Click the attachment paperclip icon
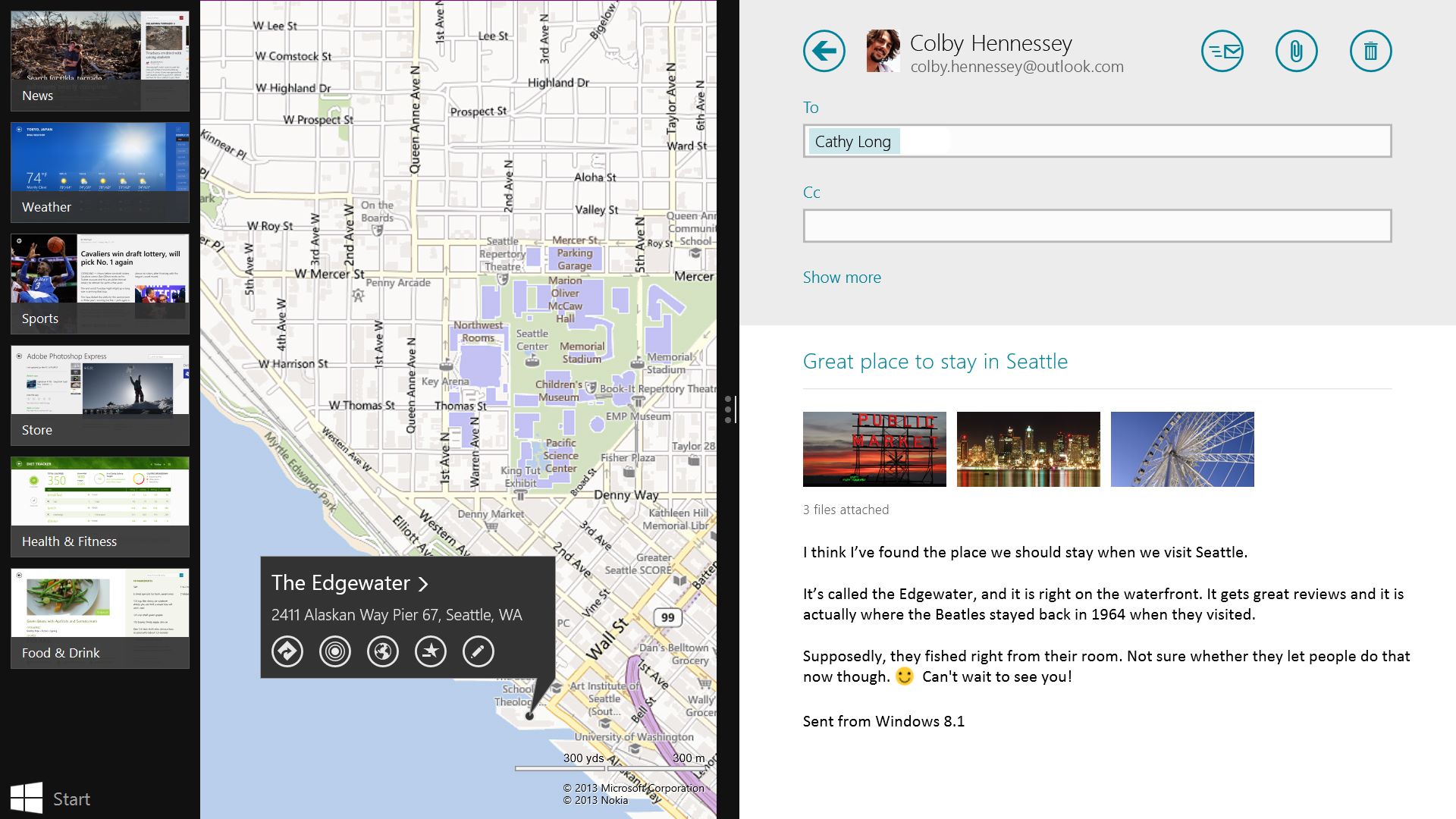This screenshot has width=1456, height=819. pos(1296,51)
